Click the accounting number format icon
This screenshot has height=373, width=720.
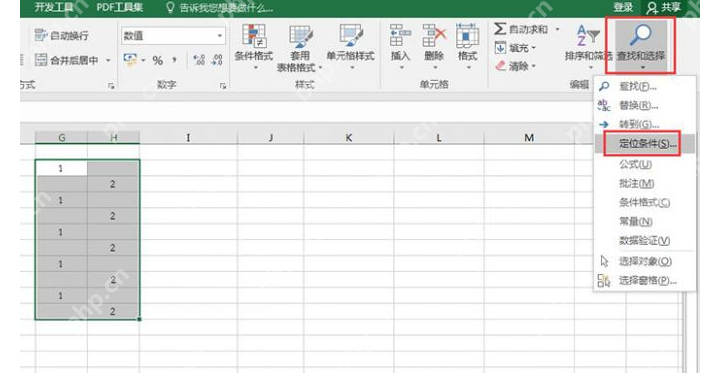[x=130, y=60]
